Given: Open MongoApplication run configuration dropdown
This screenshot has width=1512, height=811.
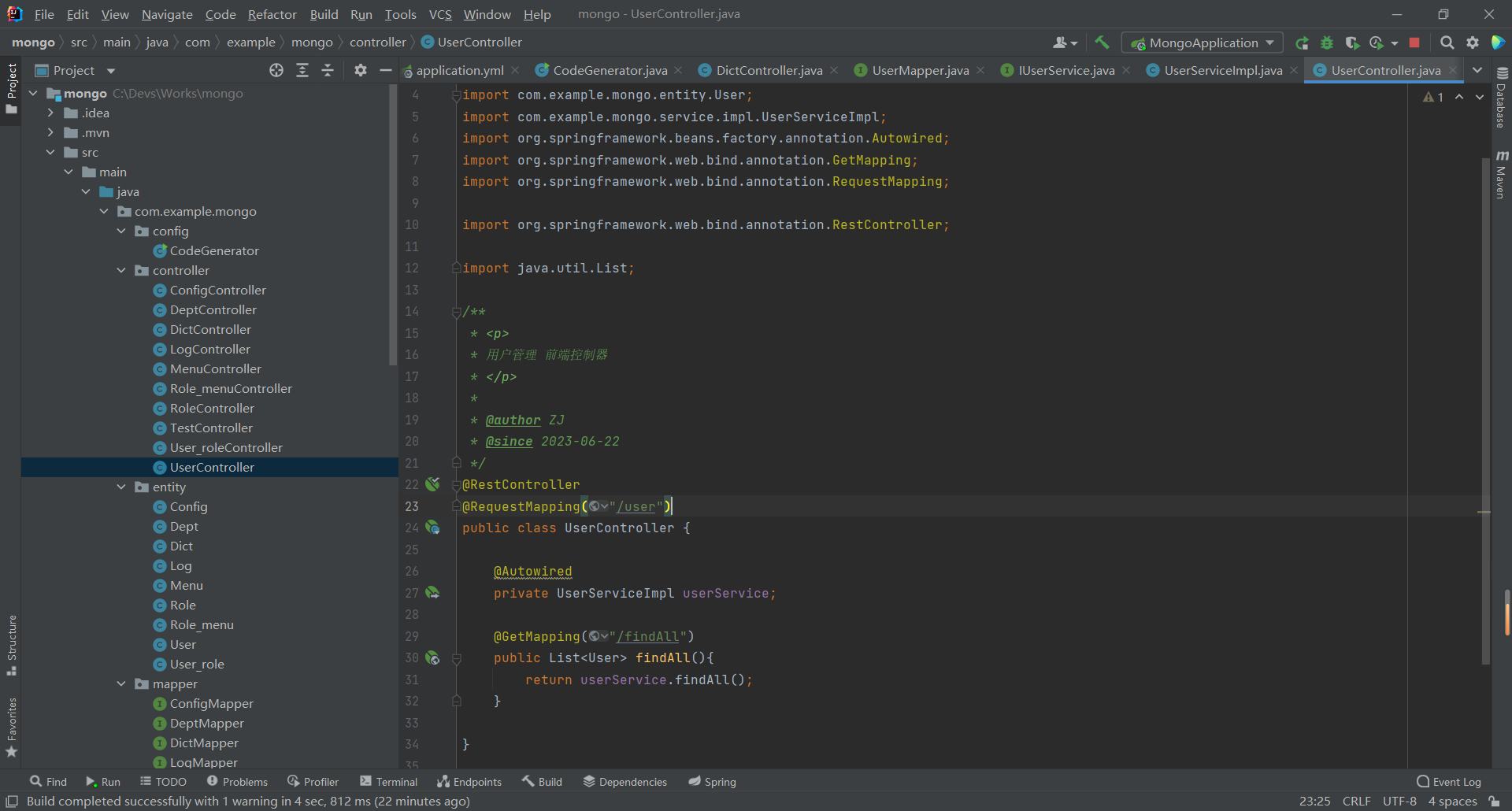Looking at the screenshot, I should 1203,43.
